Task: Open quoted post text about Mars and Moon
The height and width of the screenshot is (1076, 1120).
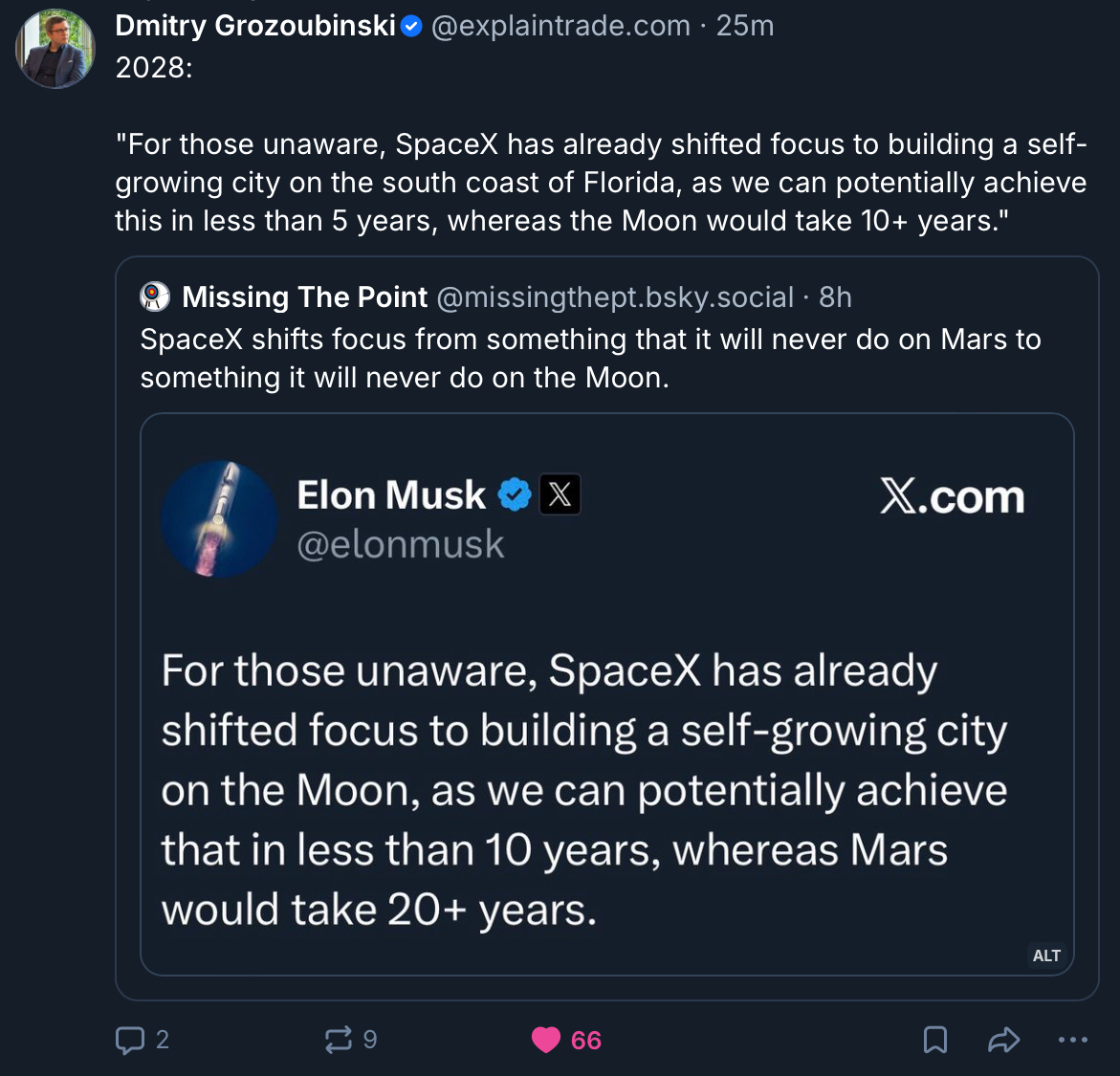Action: [590, 359]
